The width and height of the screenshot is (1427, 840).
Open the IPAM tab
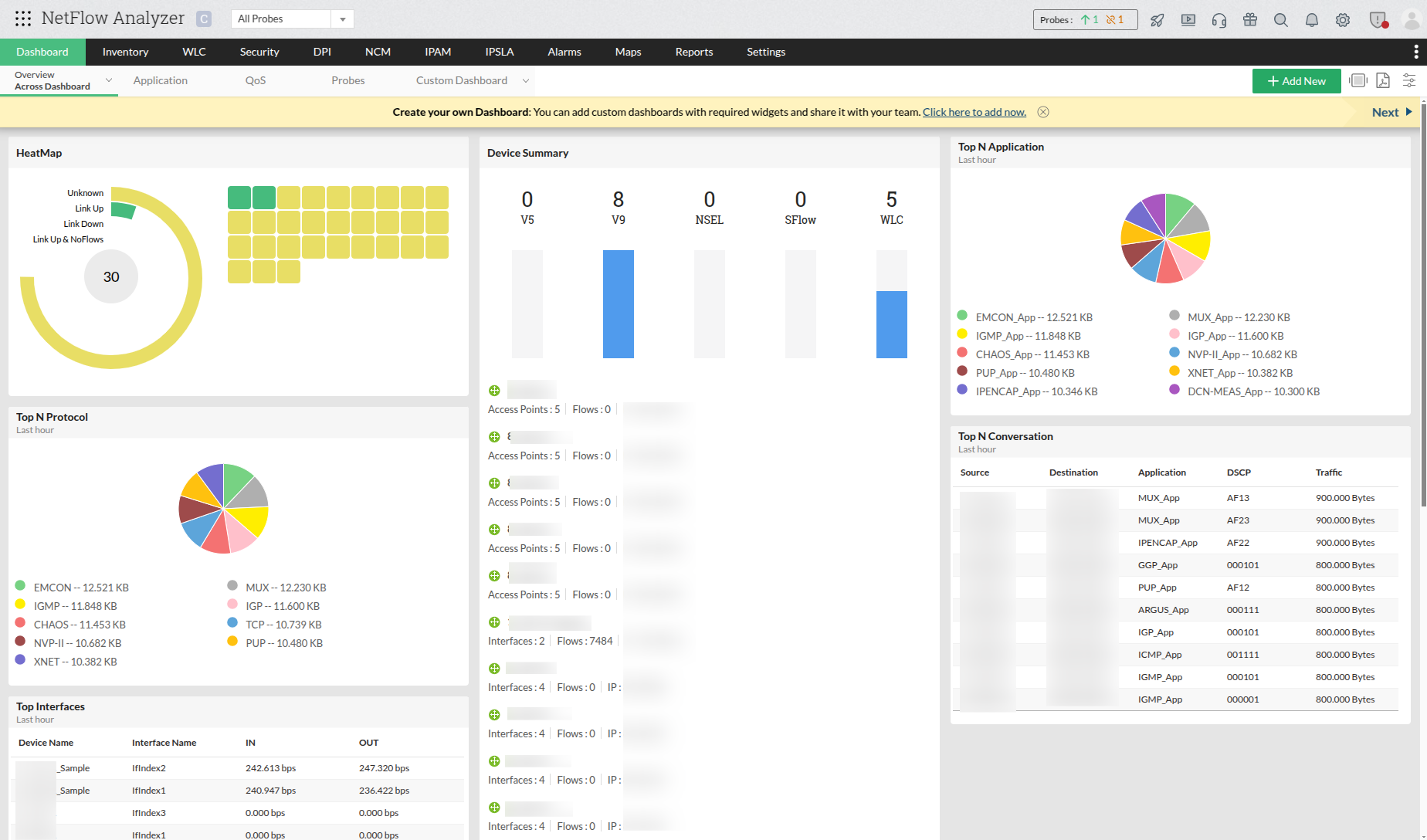[438, 52]
